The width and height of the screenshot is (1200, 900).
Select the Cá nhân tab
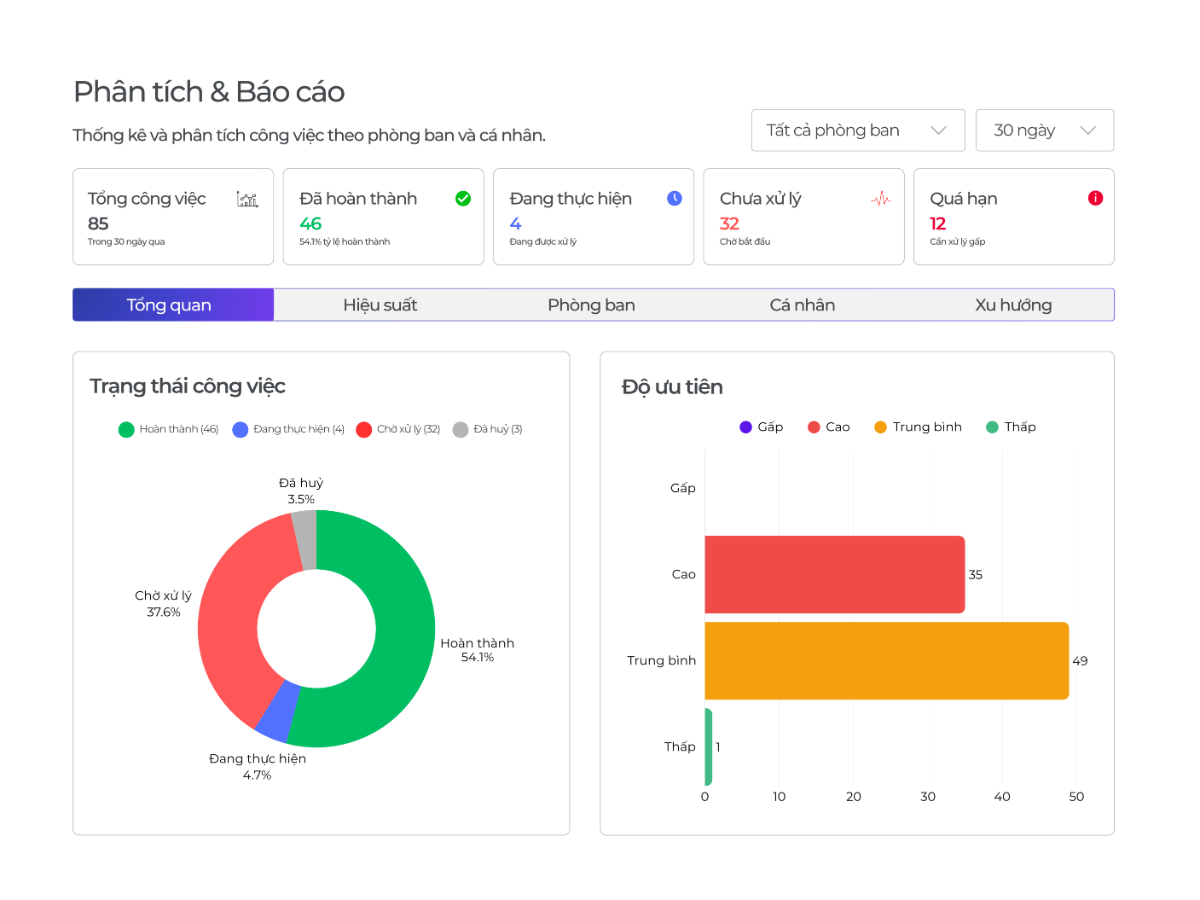click(x=802, y=305)
